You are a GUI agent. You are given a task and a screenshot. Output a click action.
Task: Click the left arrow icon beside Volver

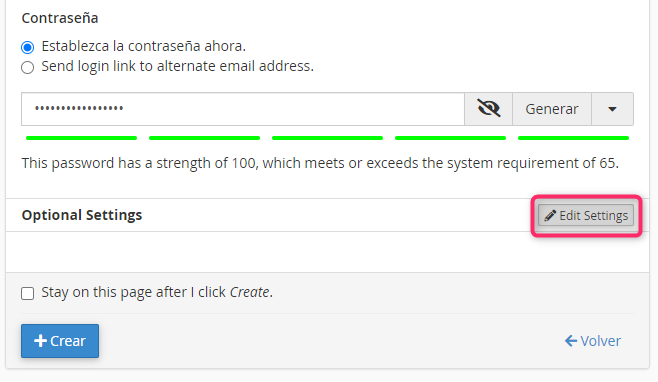(571, 341)
